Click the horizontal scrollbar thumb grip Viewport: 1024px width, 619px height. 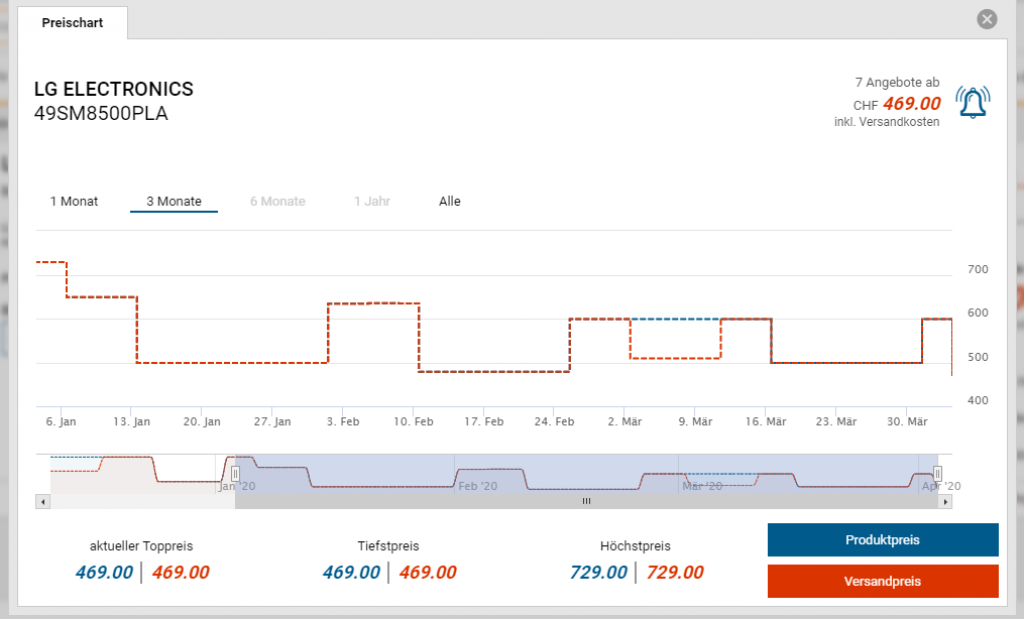587,501
